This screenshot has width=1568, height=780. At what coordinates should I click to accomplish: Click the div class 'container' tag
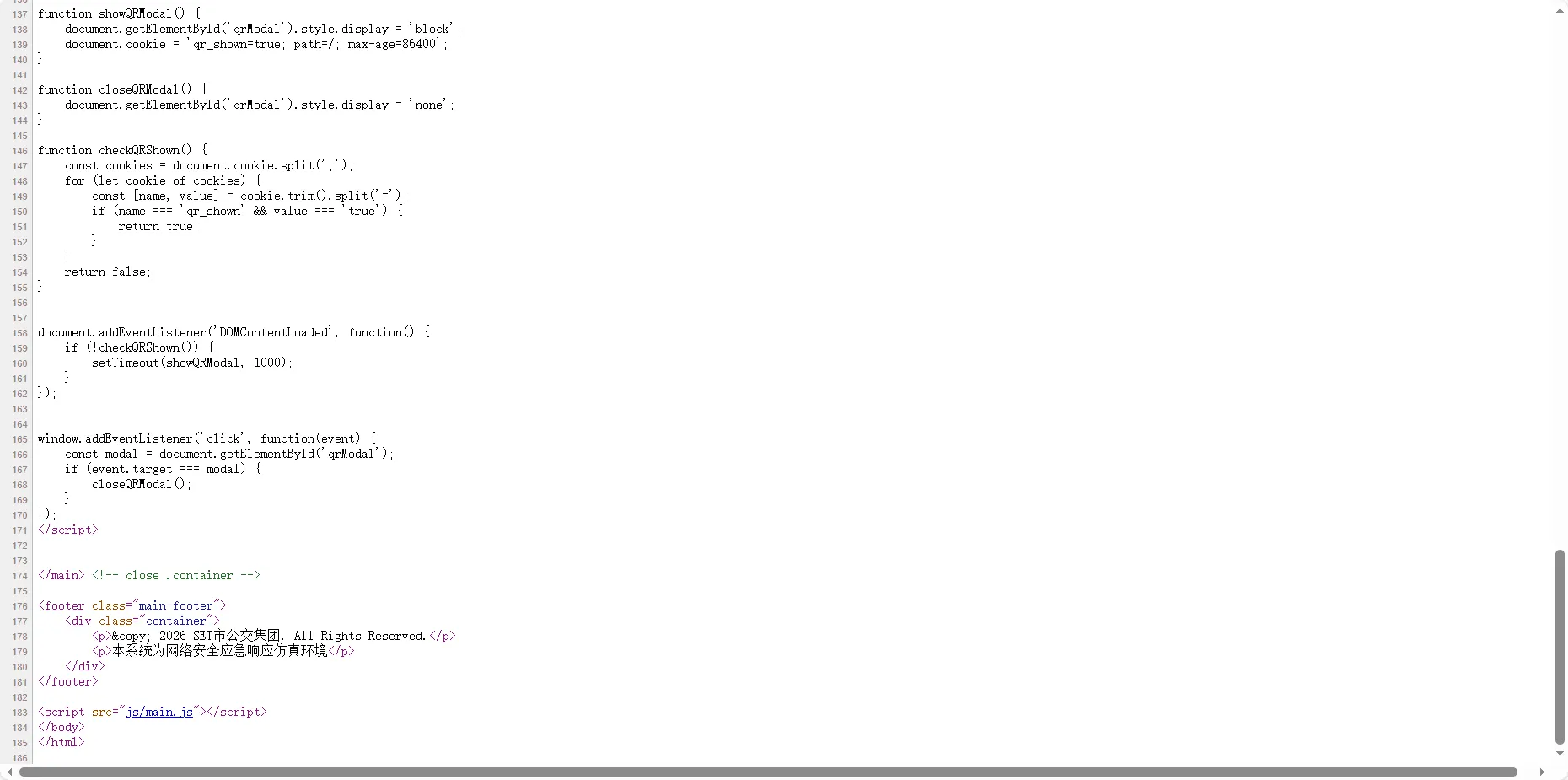point(142,621)
